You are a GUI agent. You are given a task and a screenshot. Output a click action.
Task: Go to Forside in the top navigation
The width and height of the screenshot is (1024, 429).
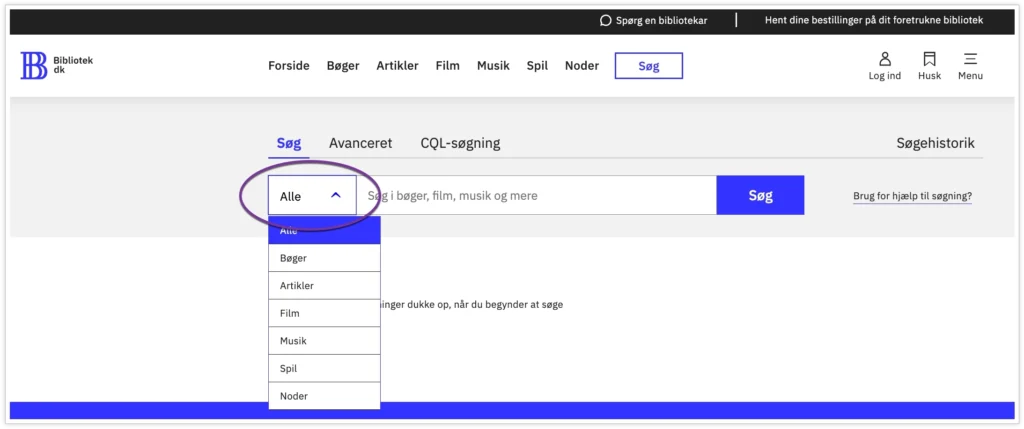(x=289, y=66)
